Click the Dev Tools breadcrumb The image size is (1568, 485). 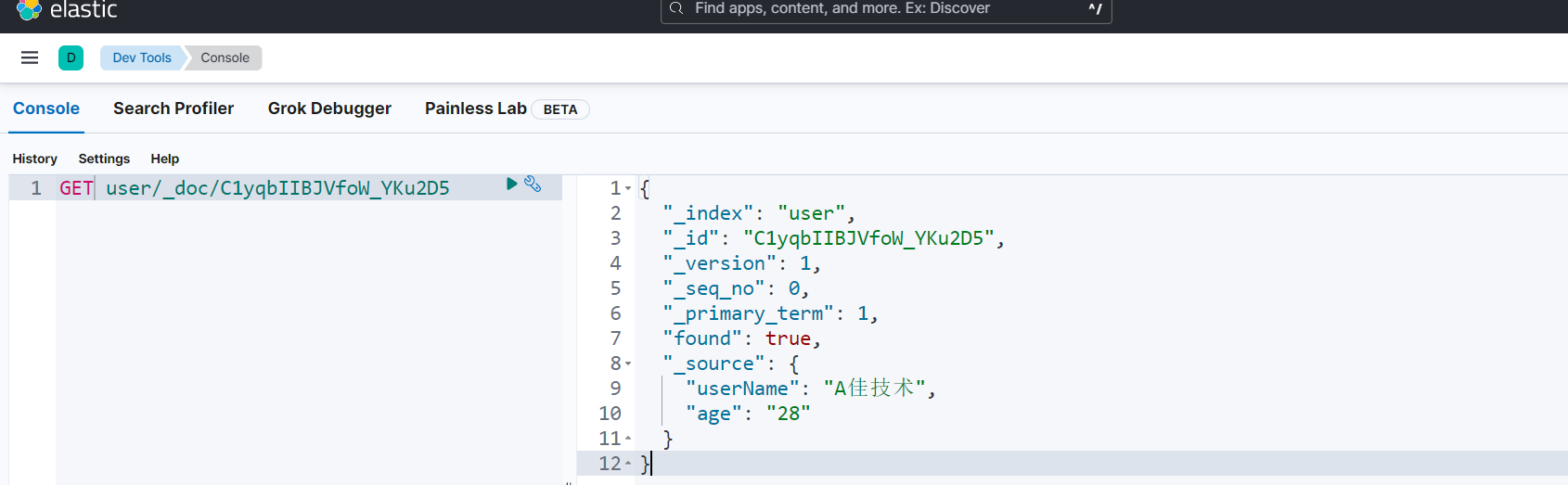(142, 57)
